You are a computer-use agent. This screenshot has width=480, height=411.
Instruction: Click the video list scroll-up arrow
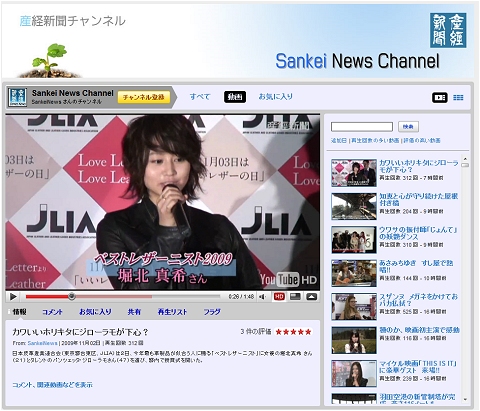tap(465, 159)
